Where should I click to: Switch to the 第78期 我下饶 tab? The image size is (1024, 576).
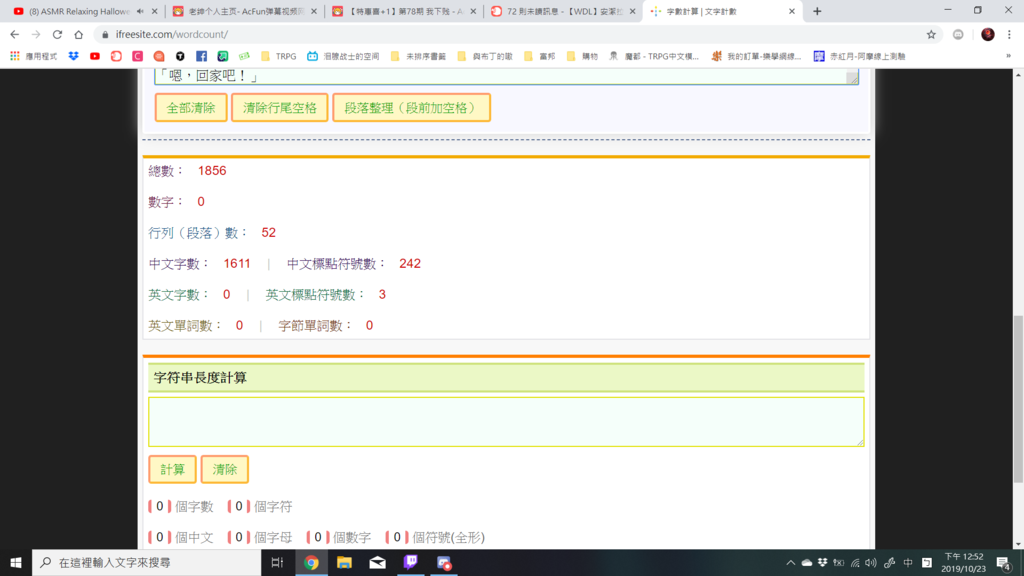(x=405, y=11)
